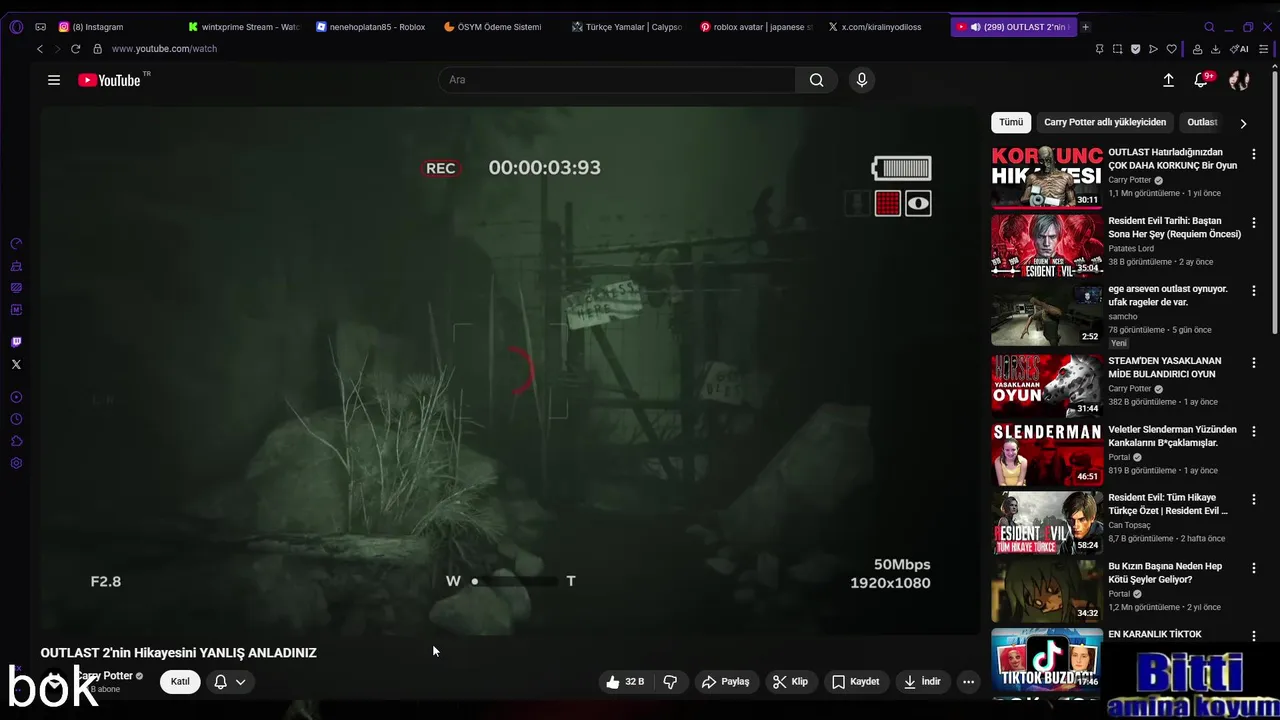Image resolution: width=1280 pixels, height=720 pixels.
Task: Save video with Kaydet button
Action: [856, 682]
